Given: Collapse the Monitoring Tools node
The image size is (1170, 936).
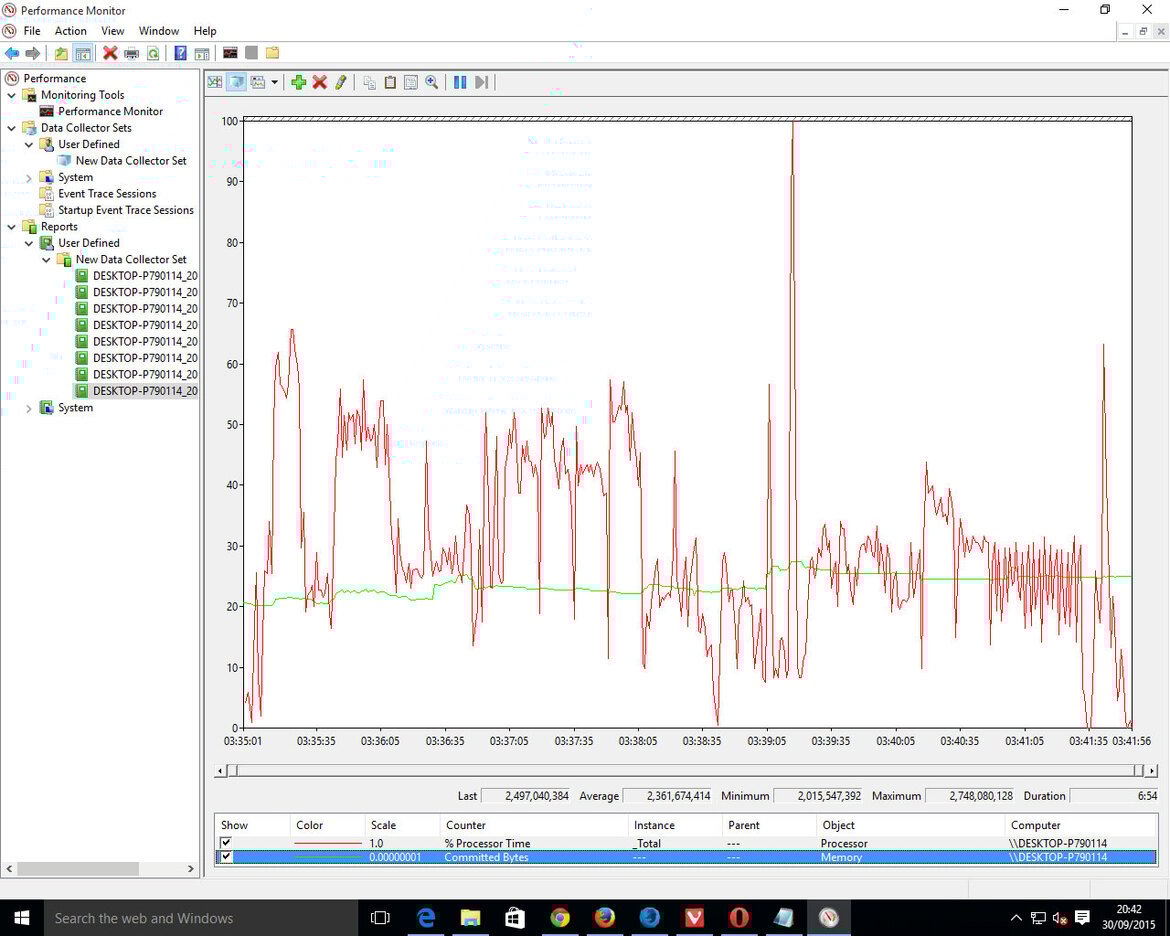Looking at the screenshot, I should [11, 95].
